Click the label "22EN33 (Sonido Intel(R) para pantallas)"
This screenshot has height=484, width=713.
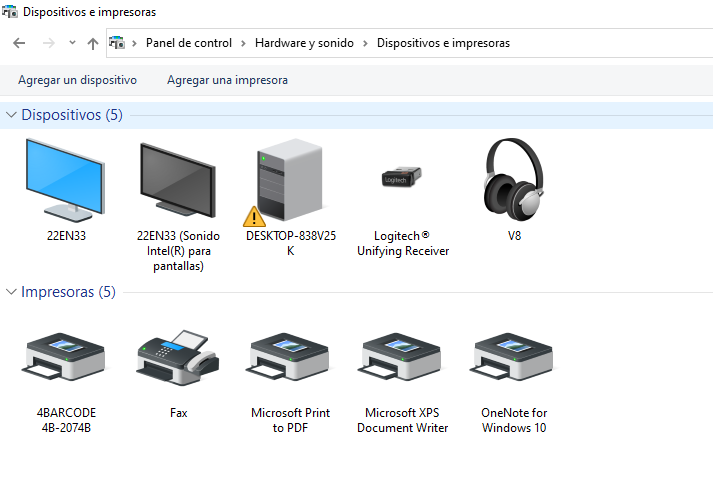[178, 251]
